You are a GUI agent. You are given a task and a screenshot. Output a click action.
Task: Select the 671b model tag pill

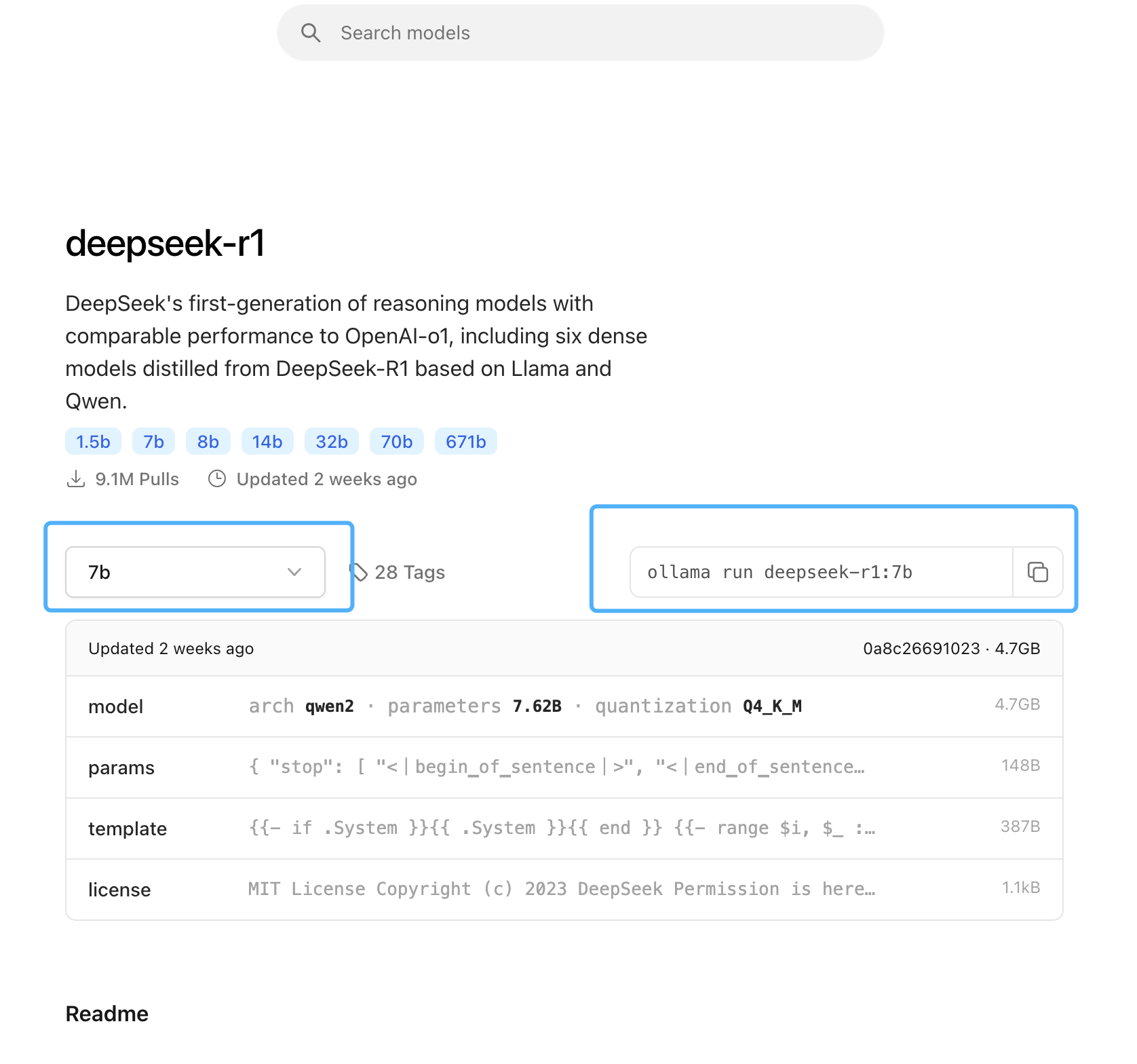465,441
